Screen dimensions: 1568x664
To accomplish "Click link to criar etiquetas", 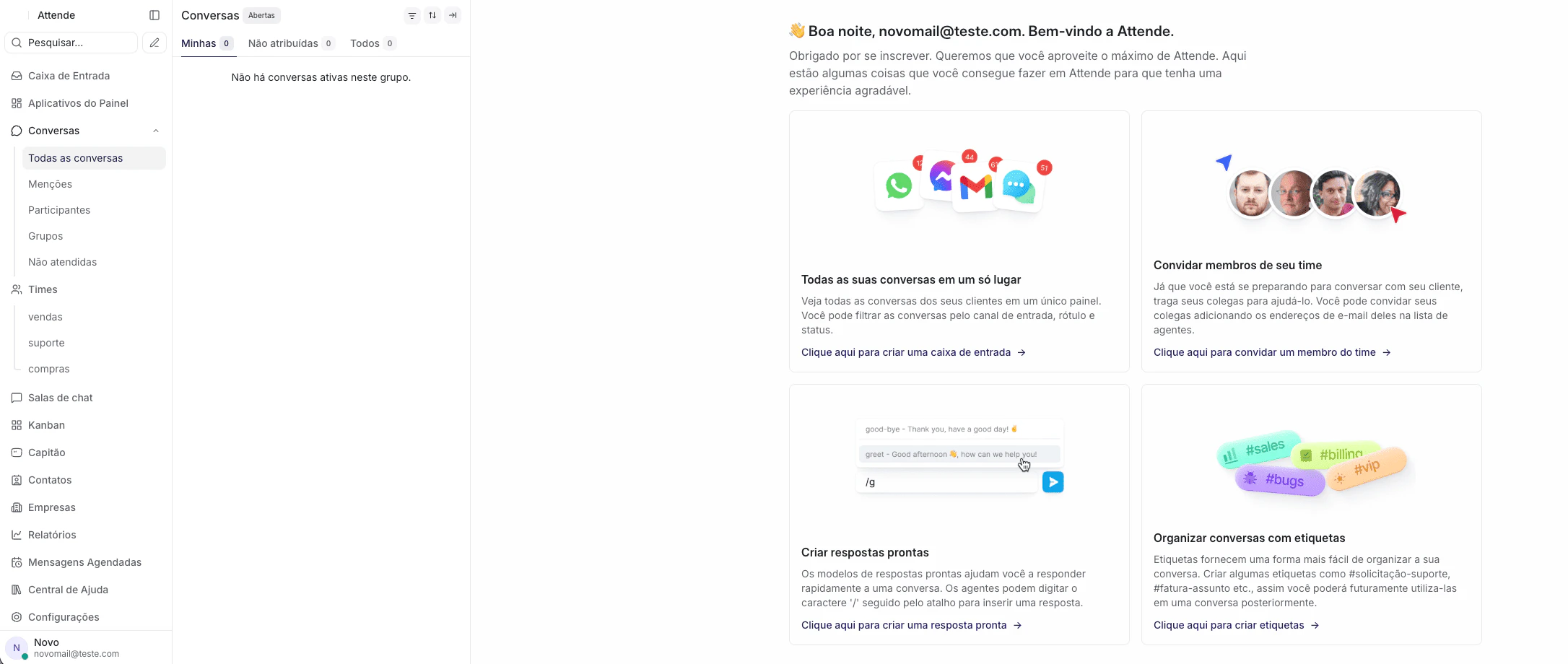I will [1236, 625].
